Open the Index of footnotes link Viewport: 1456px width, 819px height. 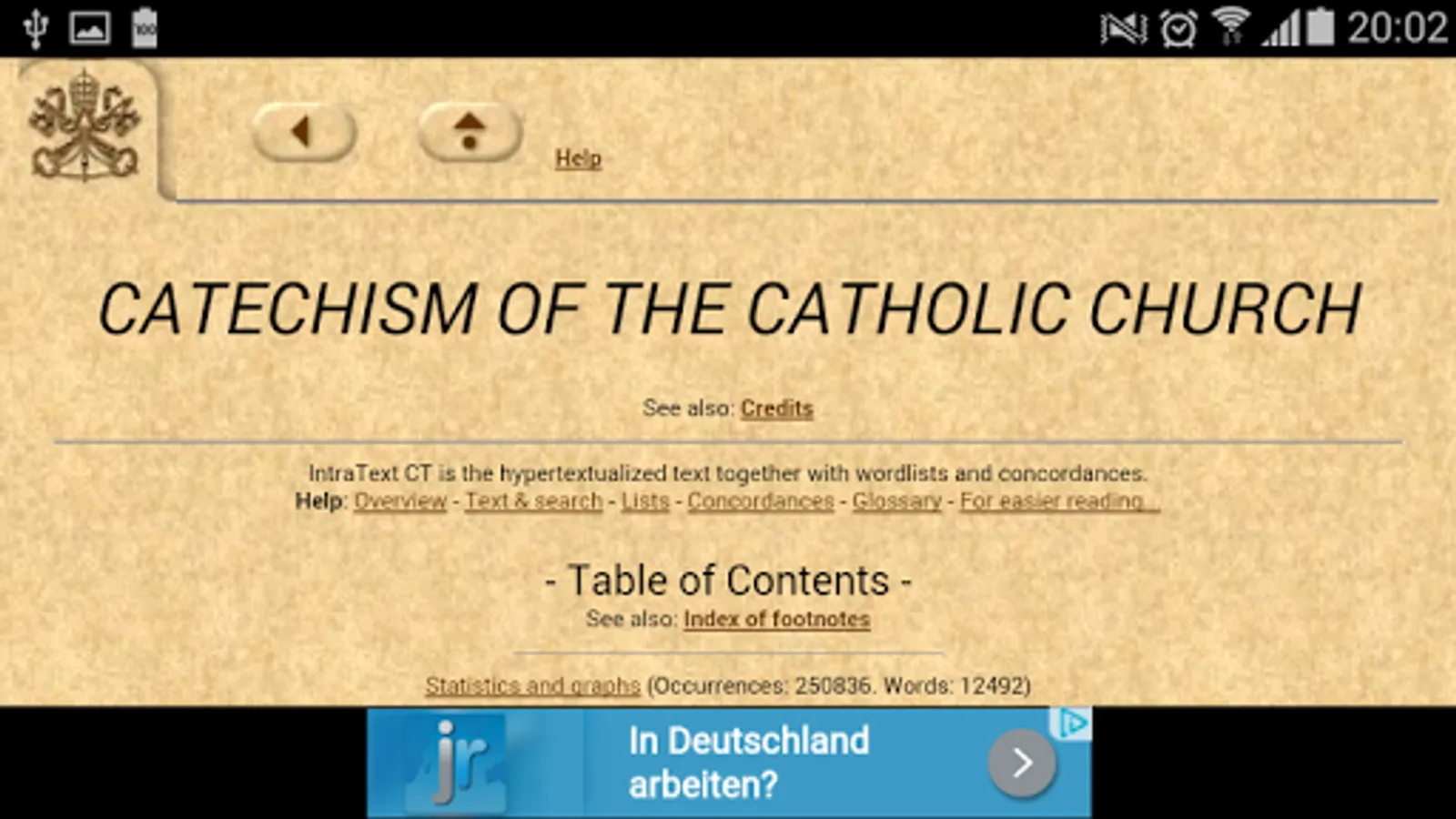click(777, 620)
